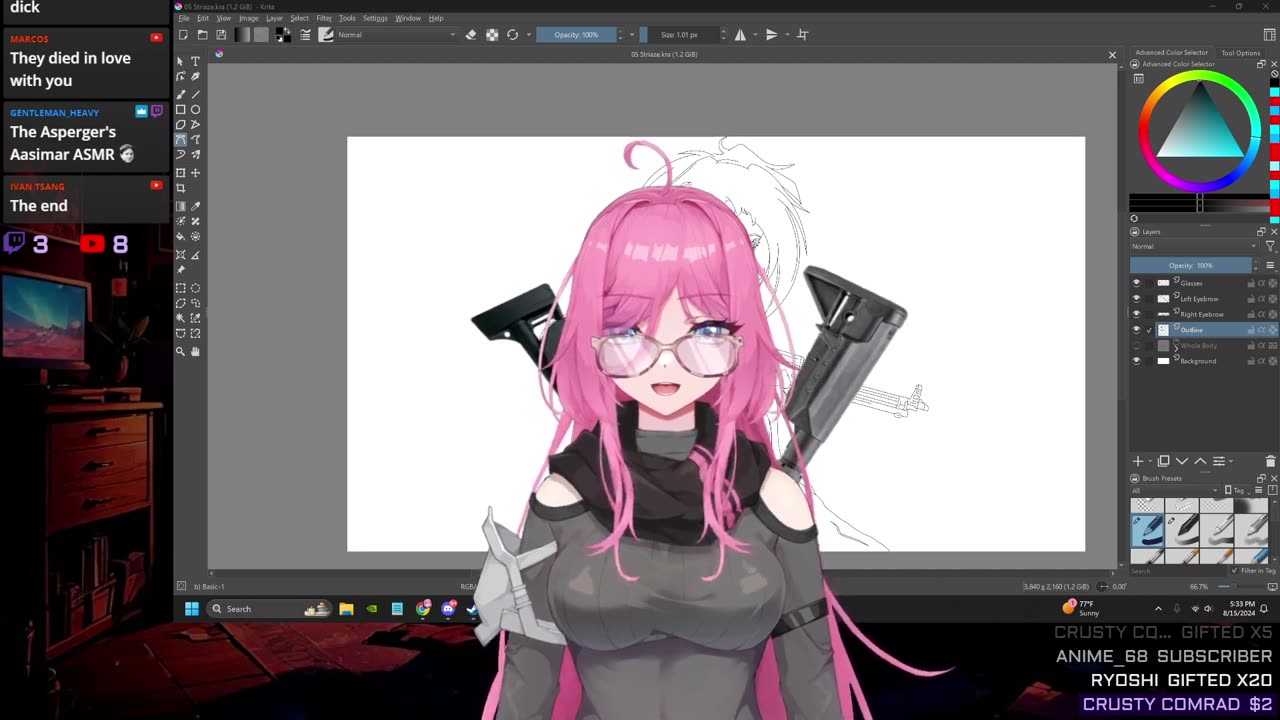1280x720 pixels.
Task: Select the Rectangular Selection tool
Action: (x=180, y=288)
